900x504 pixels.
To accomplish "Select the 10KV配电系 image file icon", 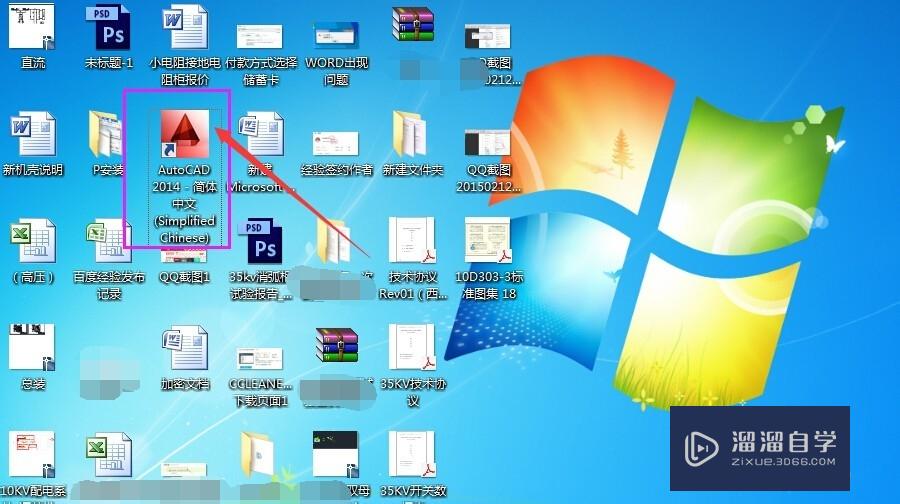I will tap(32, 454).
